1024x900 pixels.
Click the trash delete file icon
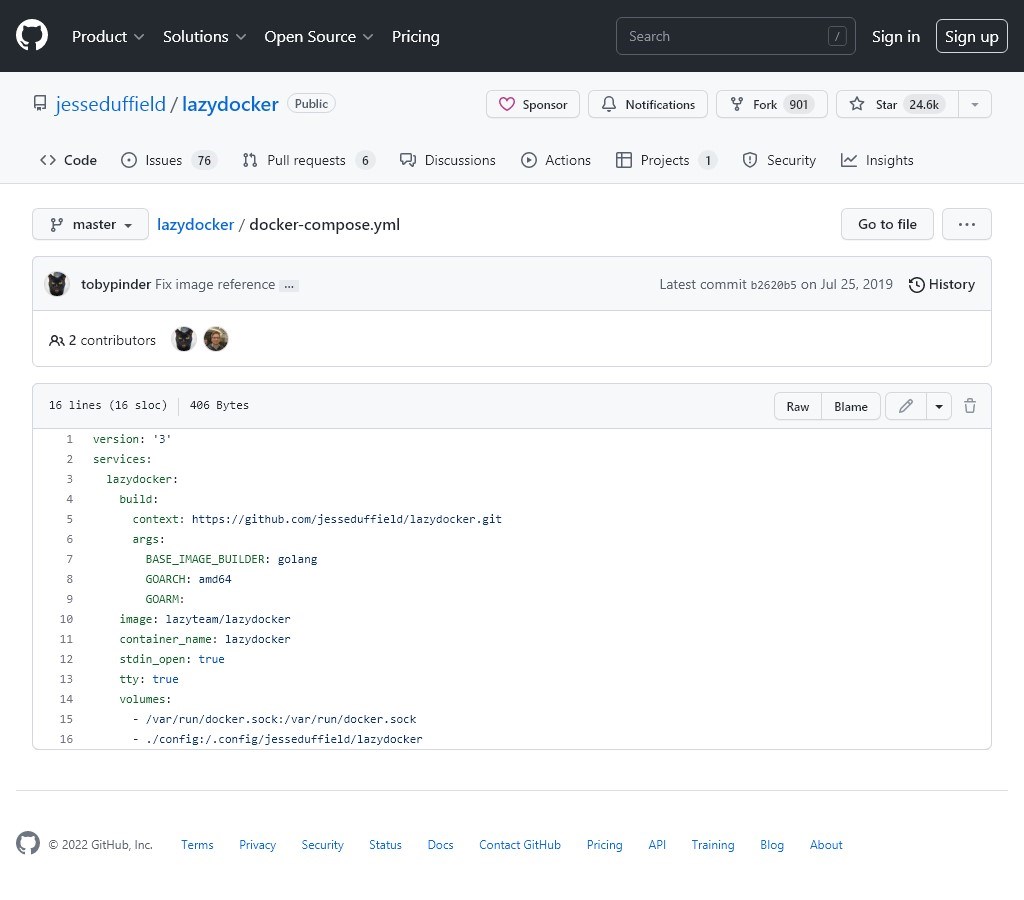click(969, 406)
